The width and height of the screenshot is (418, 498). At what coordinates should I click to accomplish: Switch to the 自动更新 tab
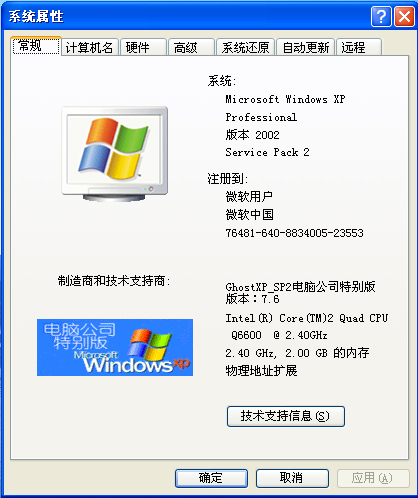(x=306, y=47)
